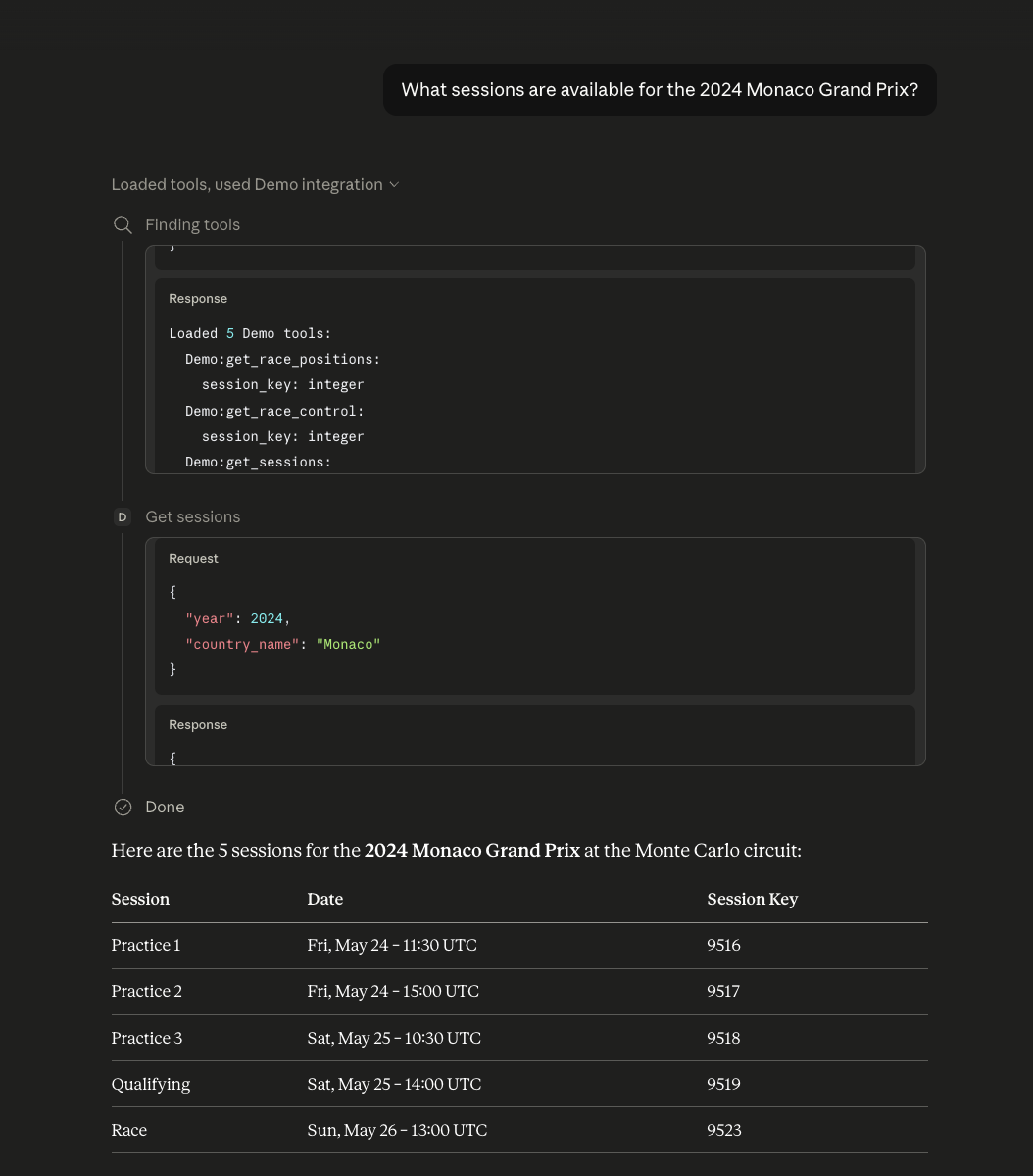Click the Request label in Get sessions

click(193, 558)
